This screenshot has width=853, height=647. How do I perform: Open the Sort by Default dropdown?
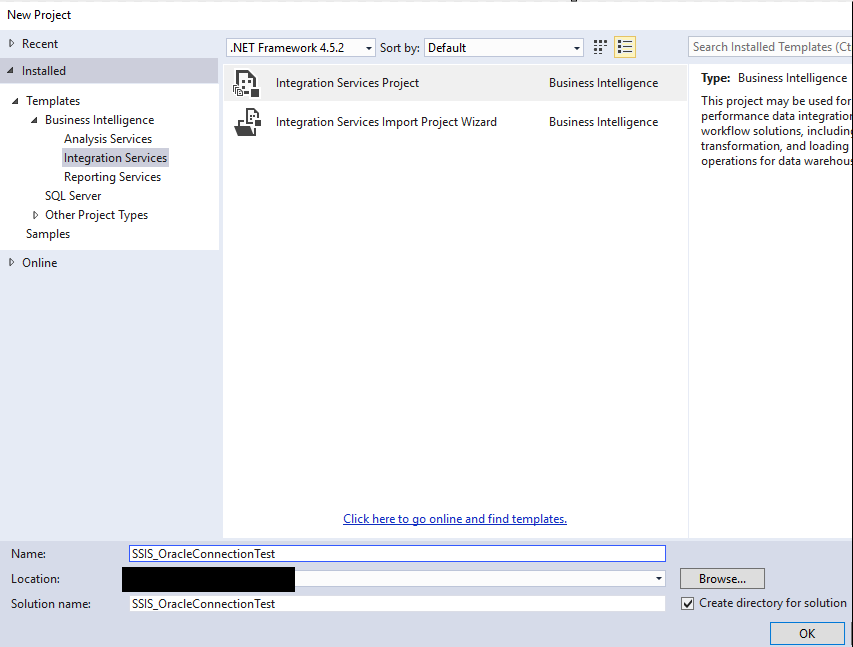[577, 46]
